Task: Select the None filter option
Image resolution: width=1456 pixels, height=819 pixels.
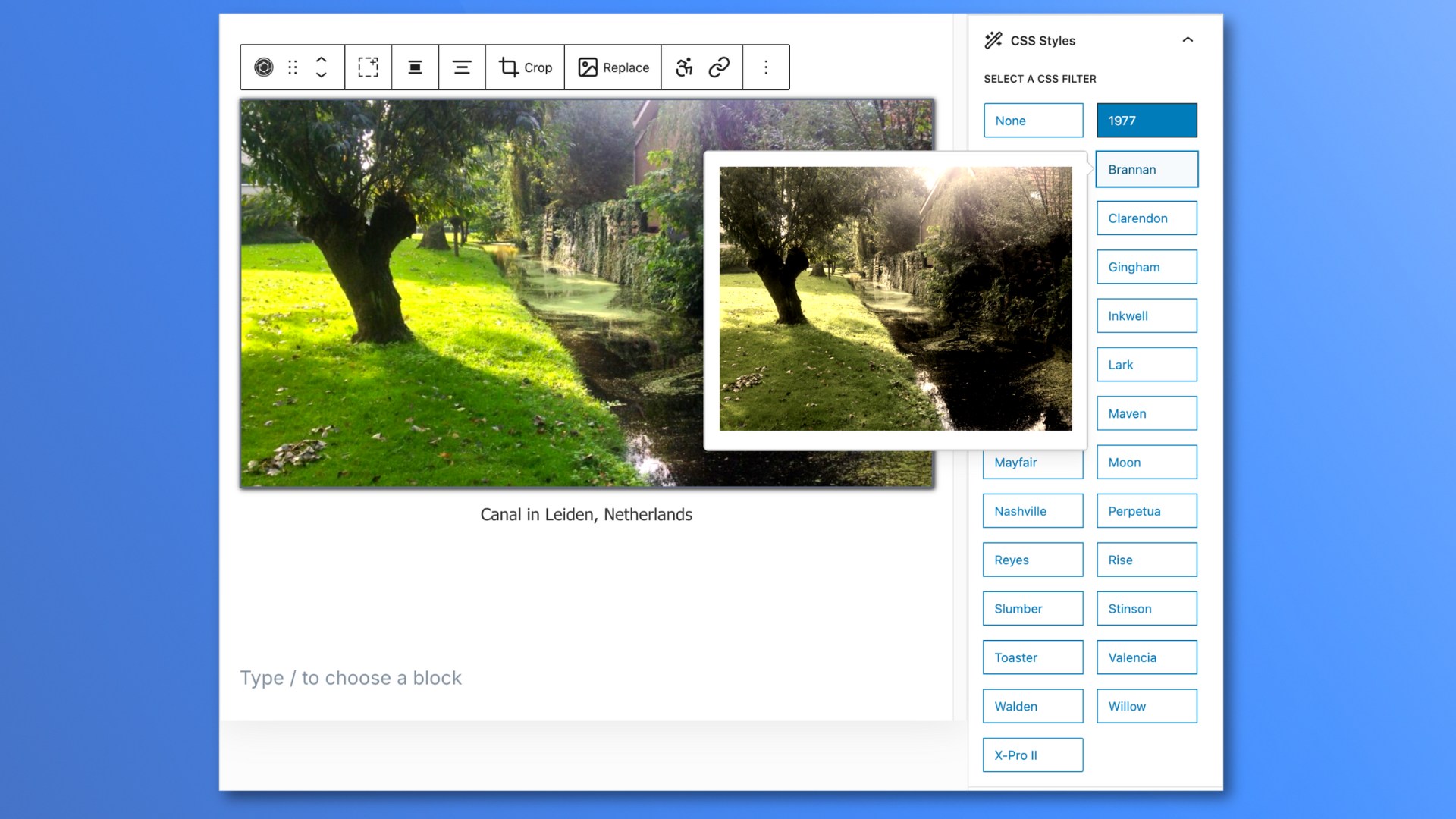Action: [1033, 121]
